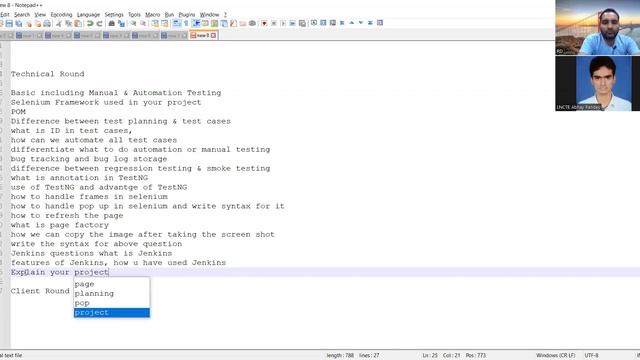Image resolution: width=640 pixels, height=360 pixels.
Task: Close the new 8 tab
Action: point(213,36)
